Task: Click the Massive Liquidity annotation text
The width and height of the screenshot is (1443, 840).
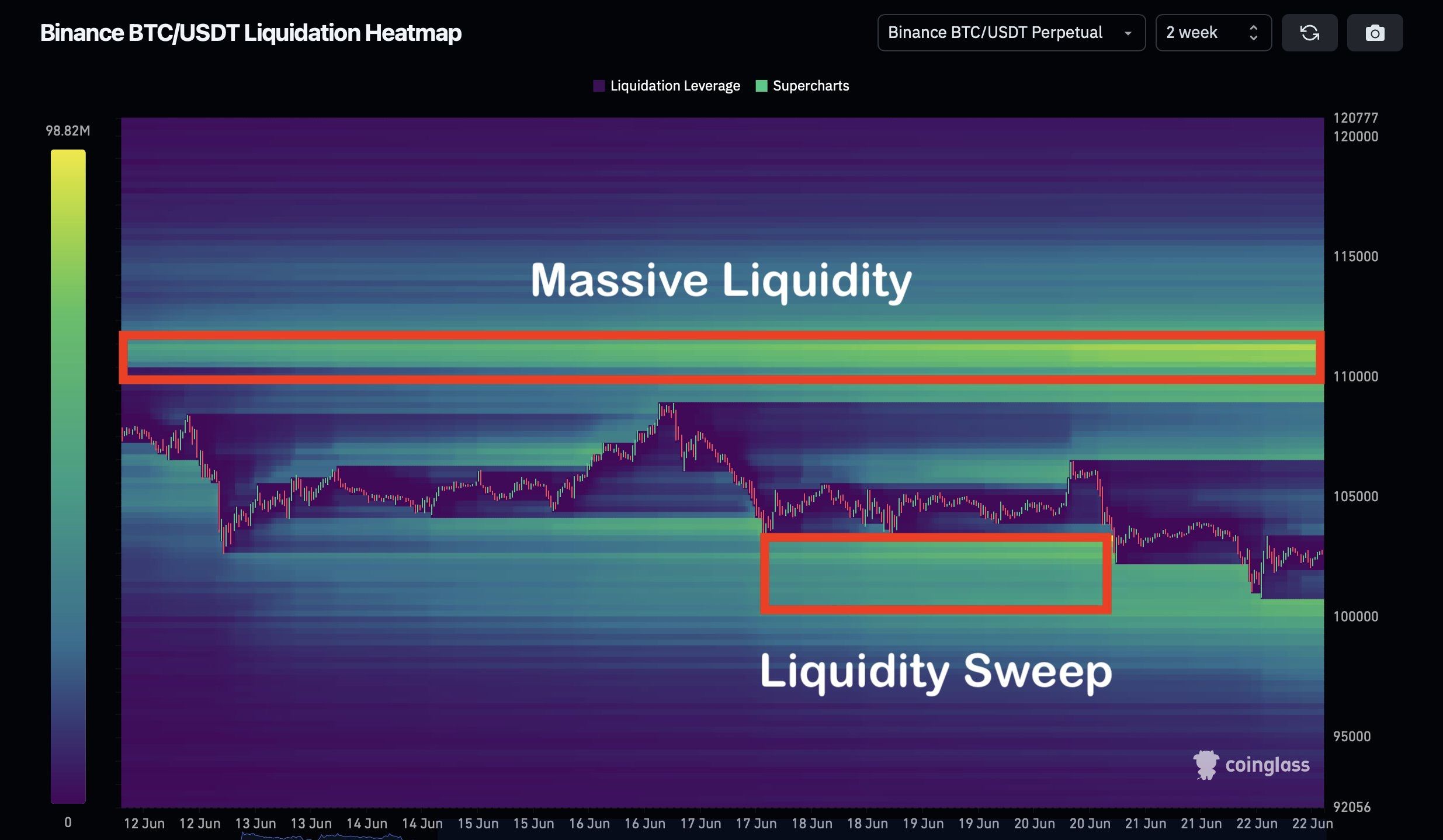Action: coord(721,280)
